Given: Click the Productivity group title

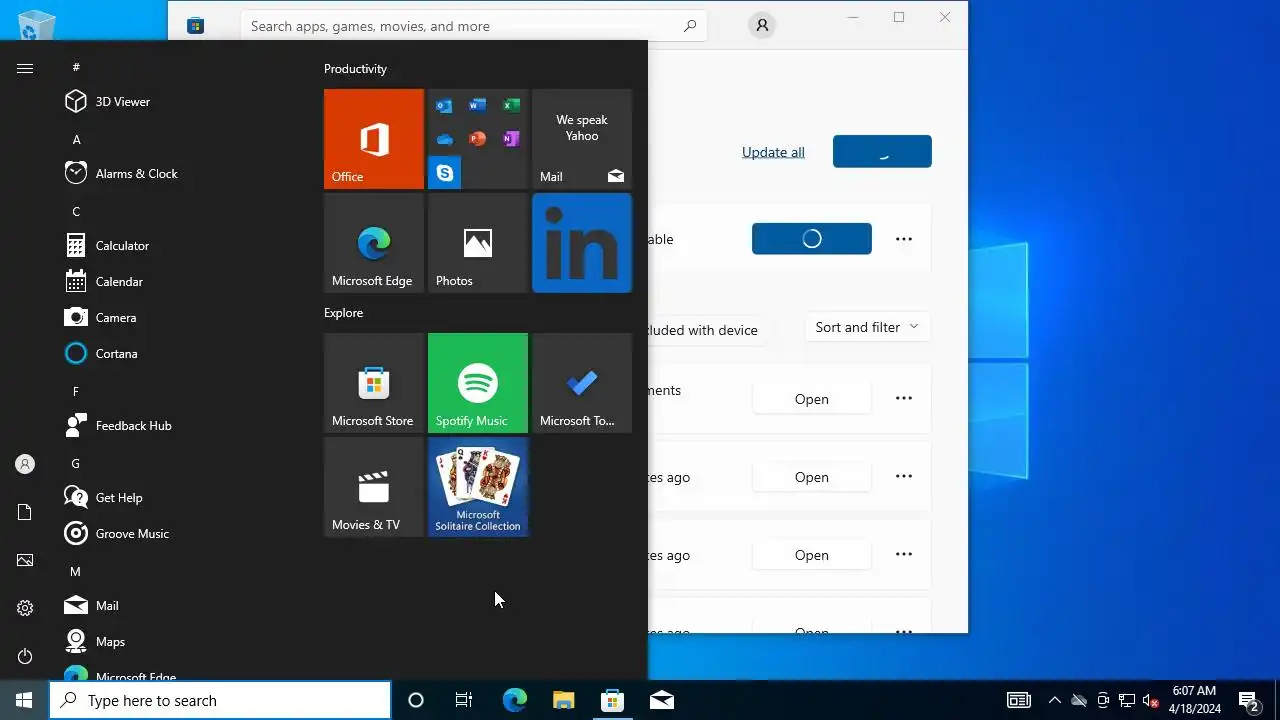Looking at the screenshot, I should click(355, 69).
